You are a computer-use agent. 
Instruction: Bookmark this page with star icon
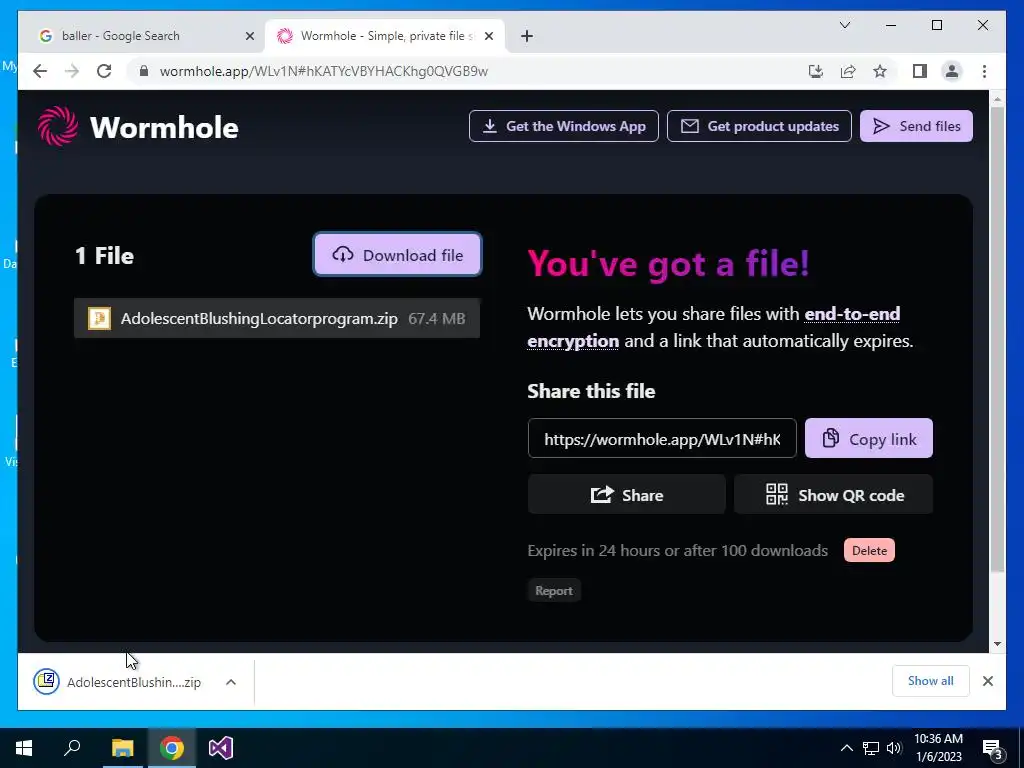[x=880, y=71]
